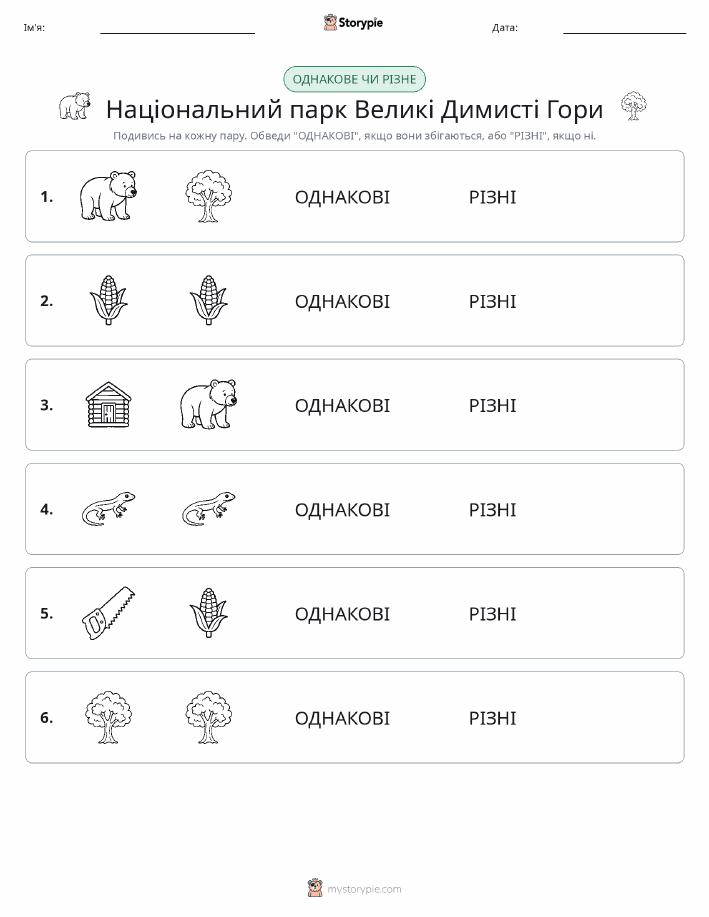This screenshot has width=709, height=917.
Task: Click the corn cob picture in row 5
Action: [208, 612]
